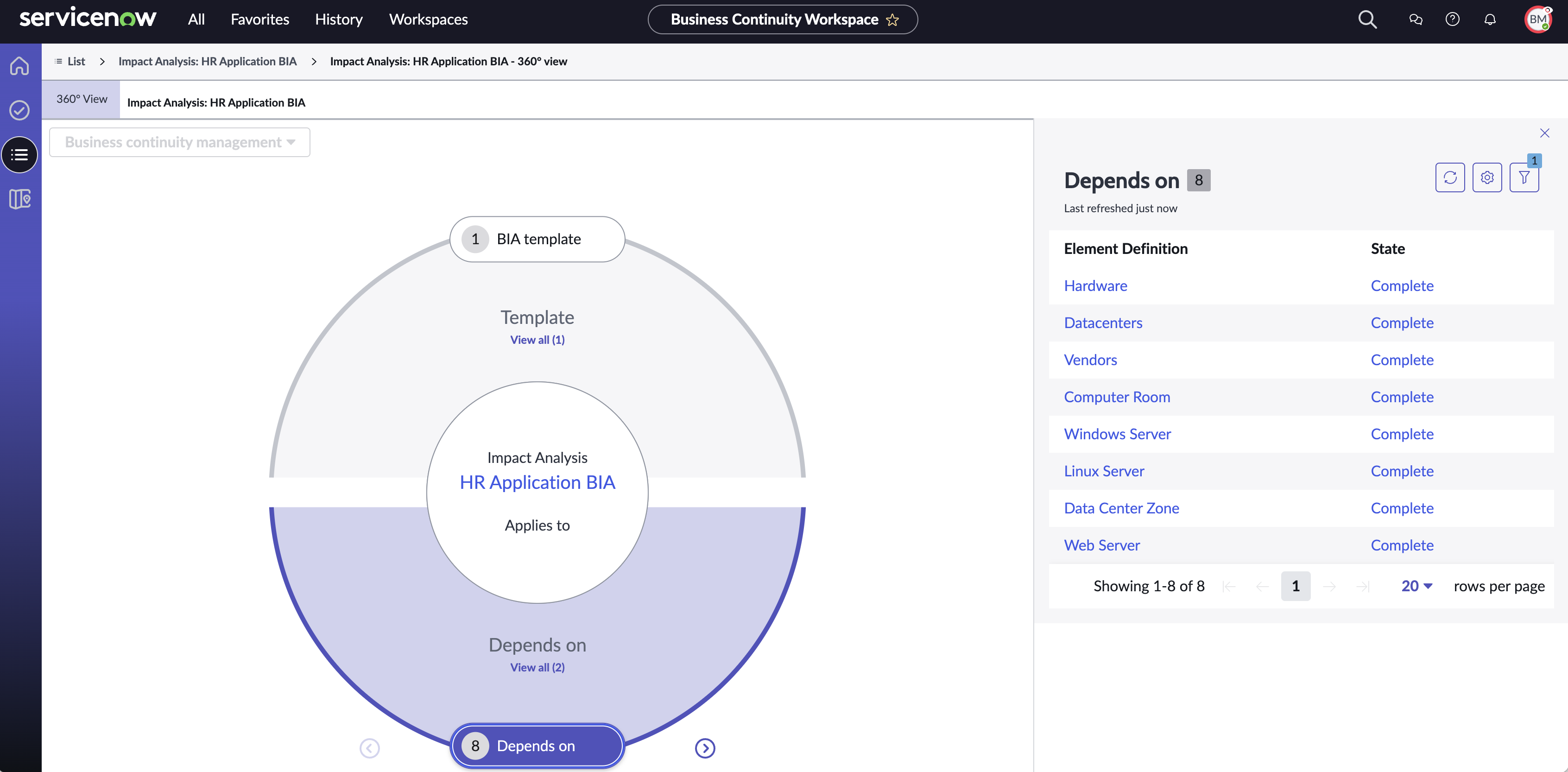Image resolution: width=1568 pixels, height=772 pixels.
Task: Open the Windows Server element definition
Action: coord(1118,434)
